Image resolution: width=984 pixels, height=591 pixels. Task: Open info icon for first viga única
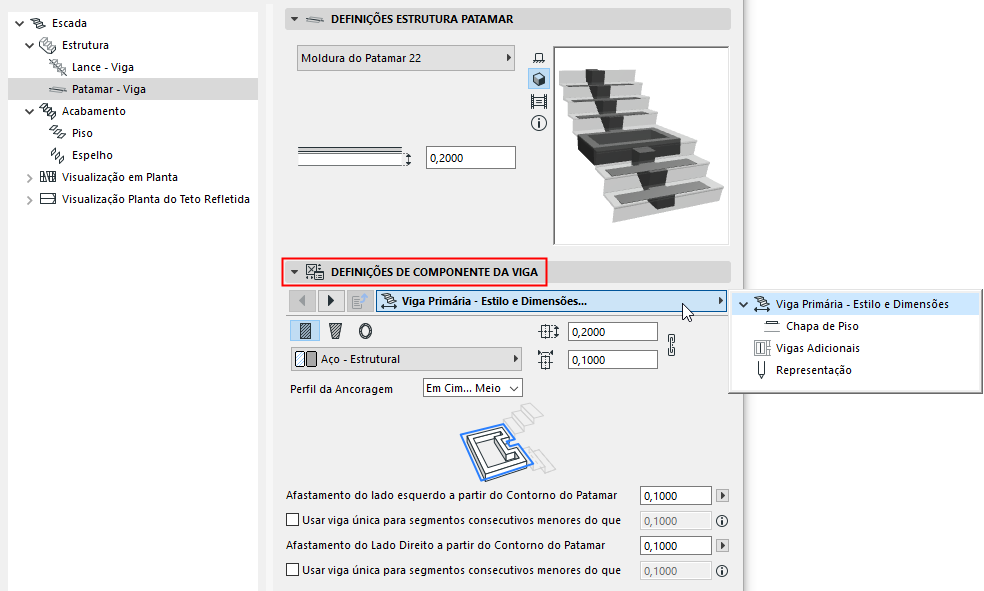tap(722, 521)
